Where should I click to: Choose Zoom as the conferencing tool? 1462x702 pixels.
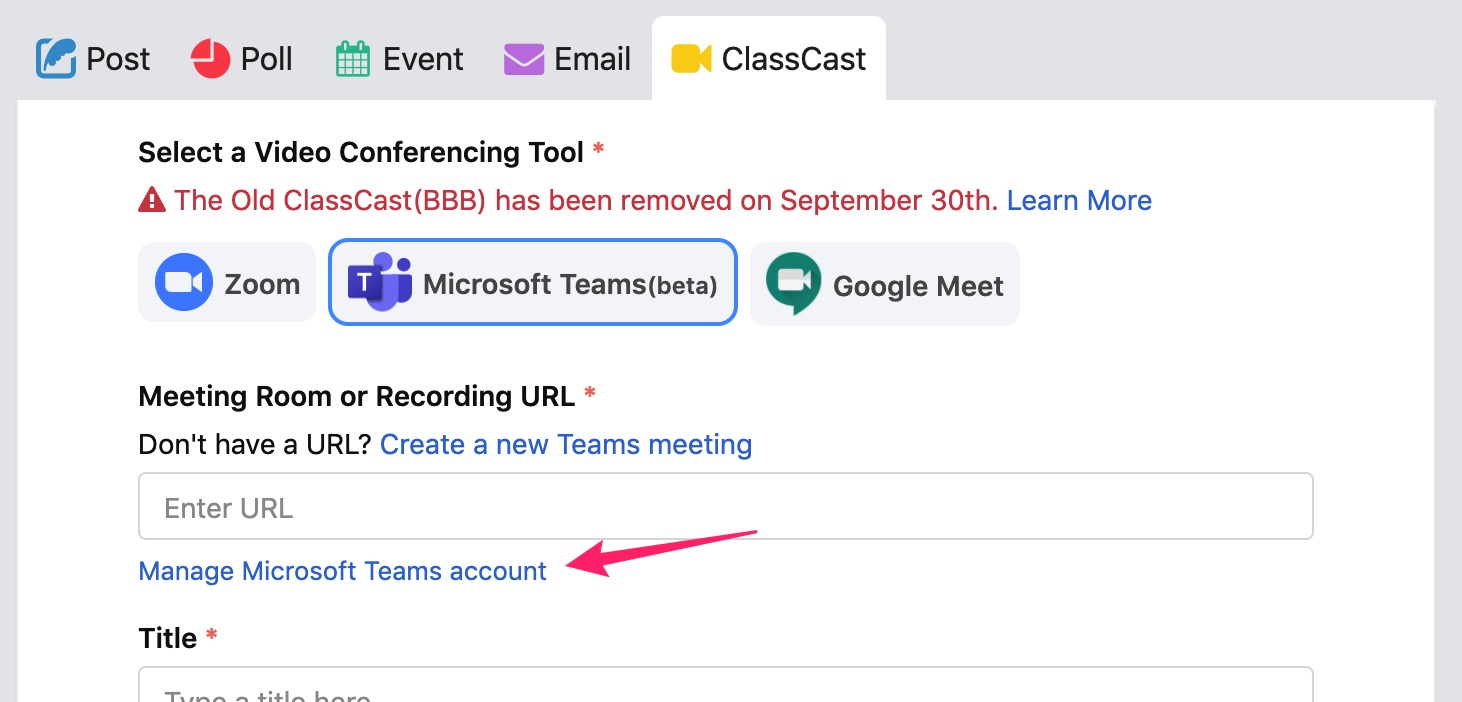(227, 283)
